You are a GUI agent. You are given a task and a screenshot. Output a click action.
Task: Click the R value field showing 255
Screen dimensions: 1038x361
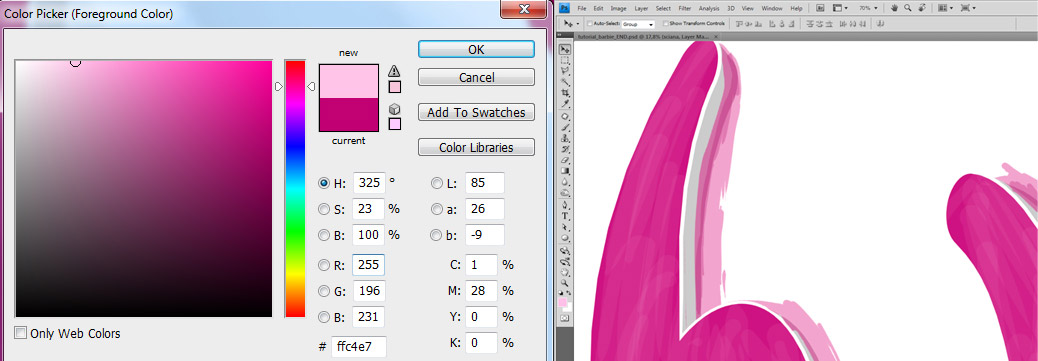click(367, 265)
